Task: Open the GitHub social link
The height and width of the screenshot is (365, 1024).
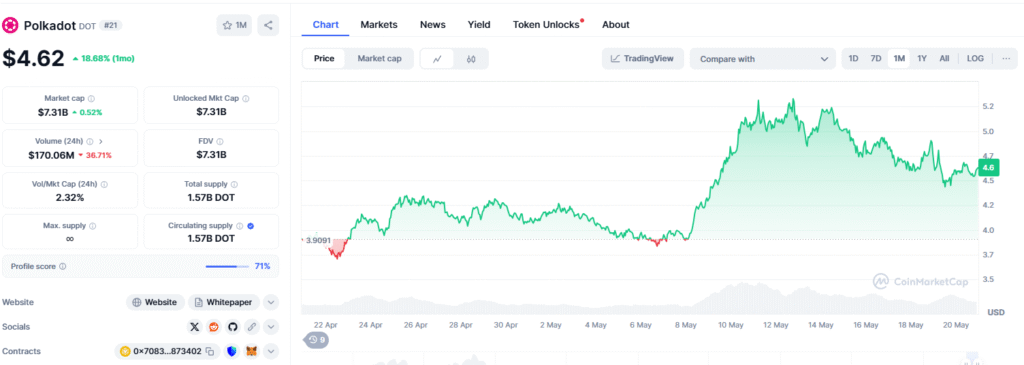Action: pyautogui.click(x=232, y=326)
